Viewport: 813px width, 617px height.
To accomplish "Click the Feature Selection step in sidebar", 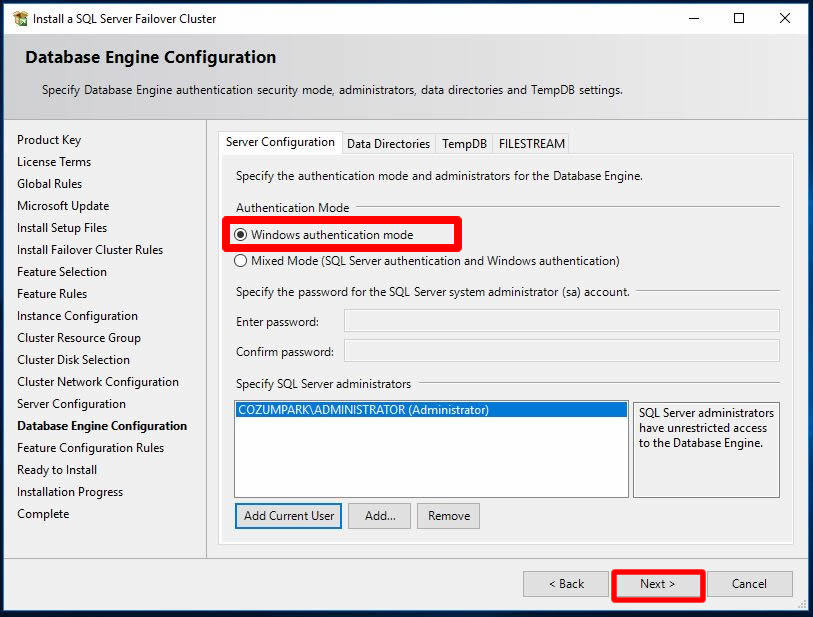I will point(62,272).
